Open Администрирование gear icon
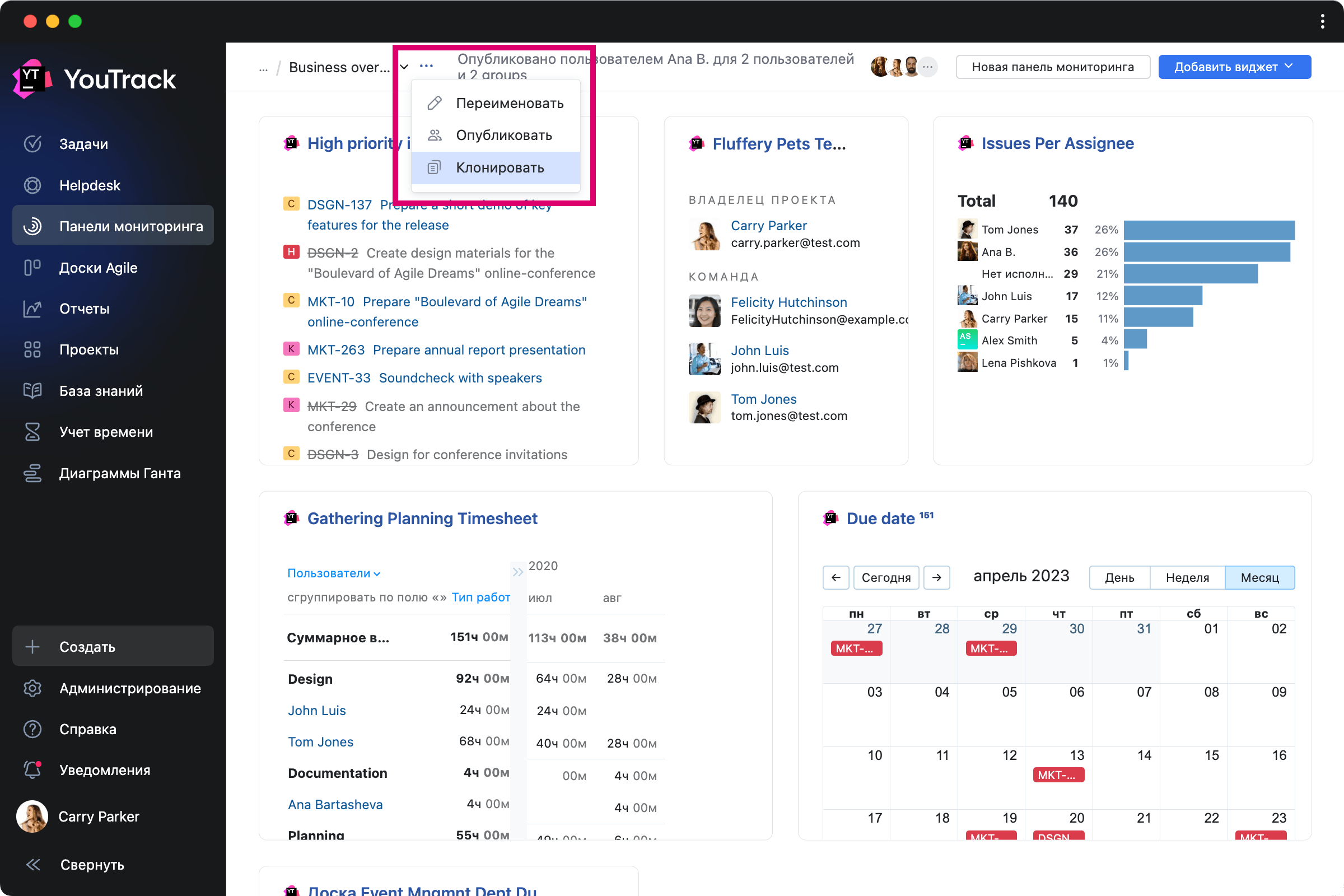The image size is (1344, 896). click(x=32, y=688)
